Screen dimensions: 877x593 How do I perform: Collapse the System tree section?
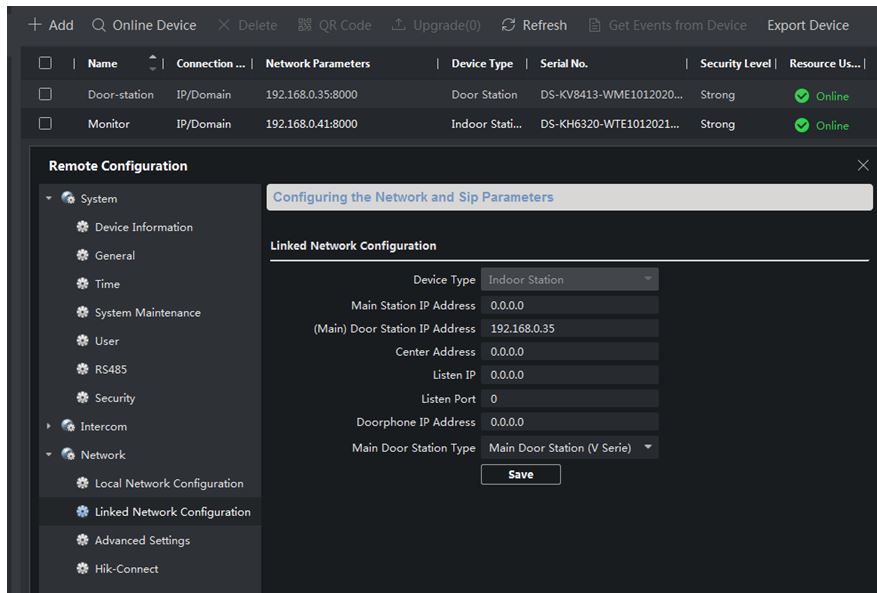tap(49, 199)
